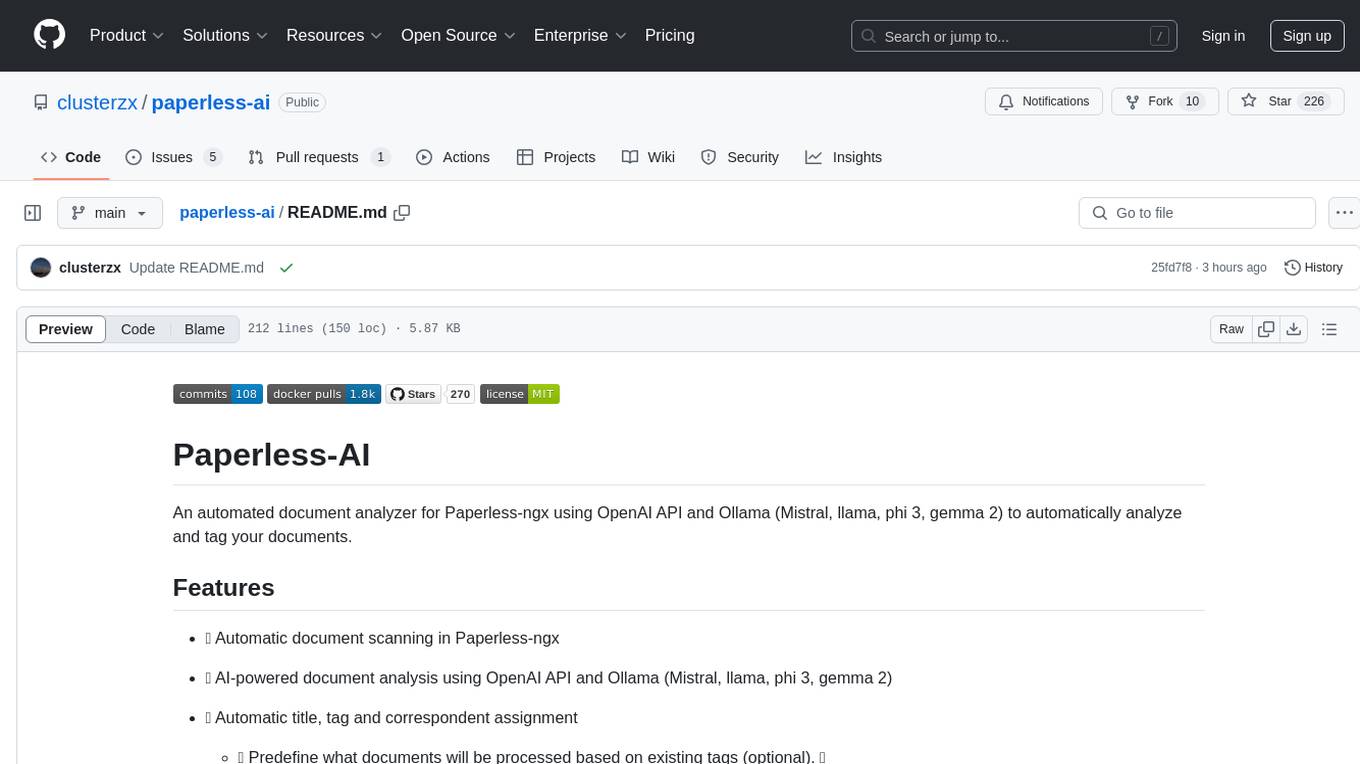Viewport: 1360px width, 764px height.
Task: Expand the file tree side panel
Action: [x=33, y=213]
